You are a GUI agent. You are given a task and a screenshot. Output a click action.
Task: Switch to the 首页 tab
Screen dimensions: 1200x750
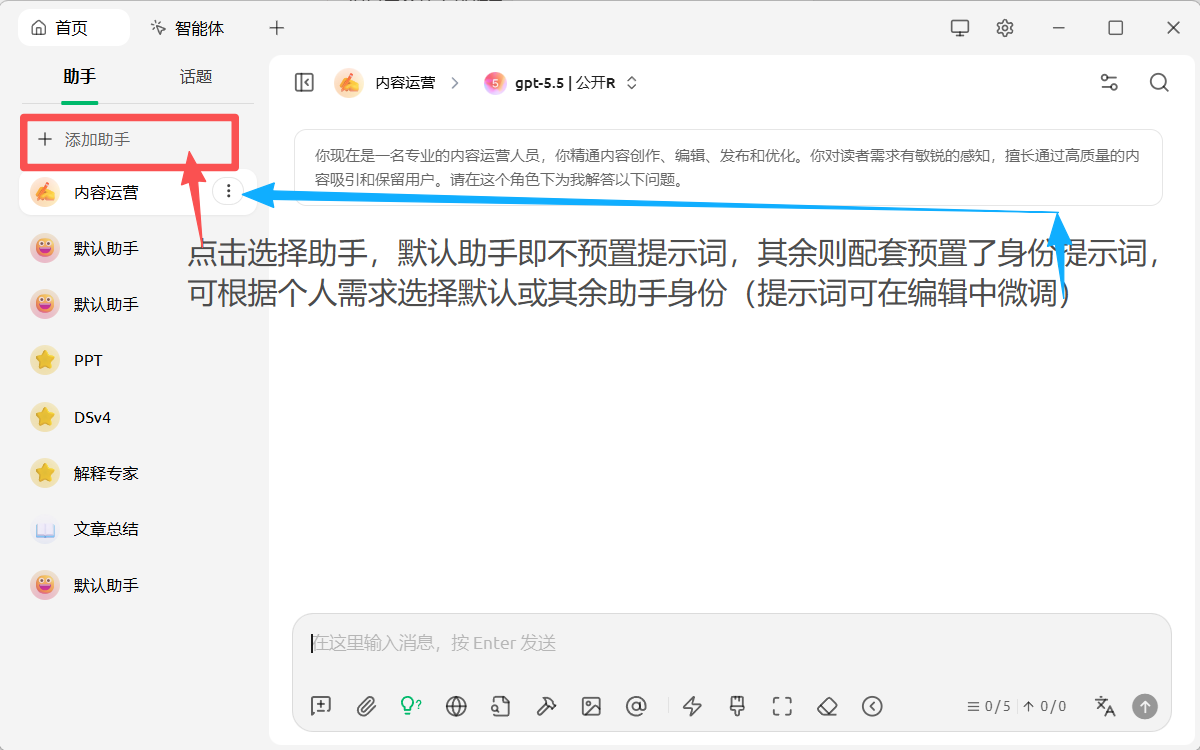coord(74,28)
